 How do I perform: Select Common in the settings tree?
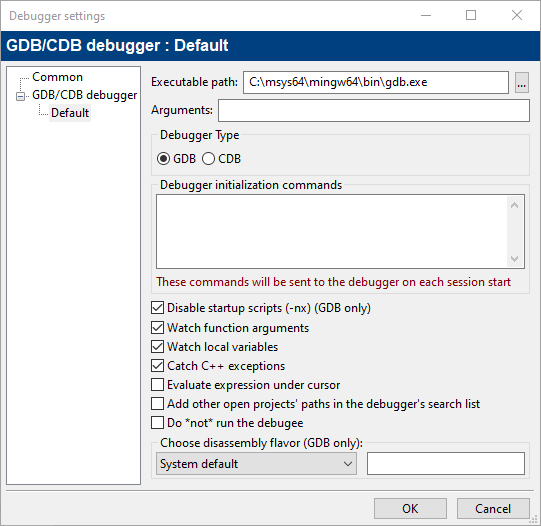point(57,77)
